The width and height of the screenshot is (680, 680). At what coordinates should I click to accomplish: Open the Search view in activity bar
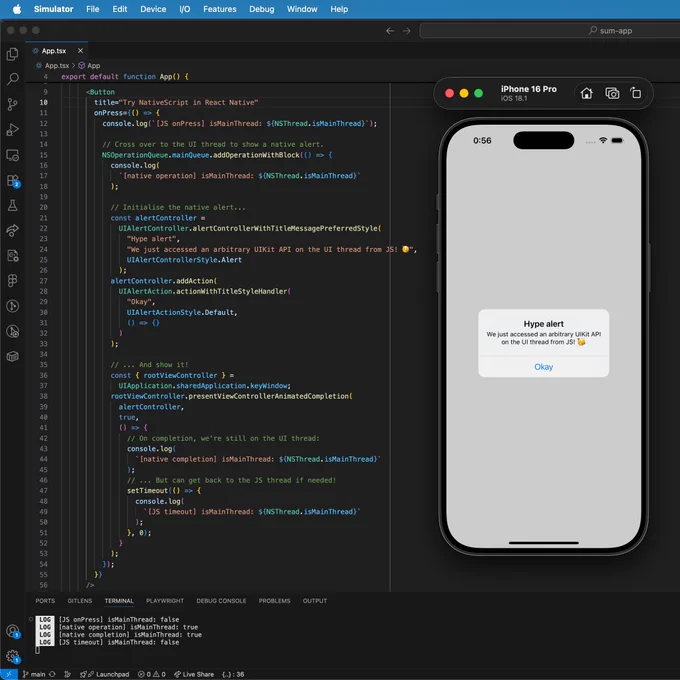click(x=13, y=79)
